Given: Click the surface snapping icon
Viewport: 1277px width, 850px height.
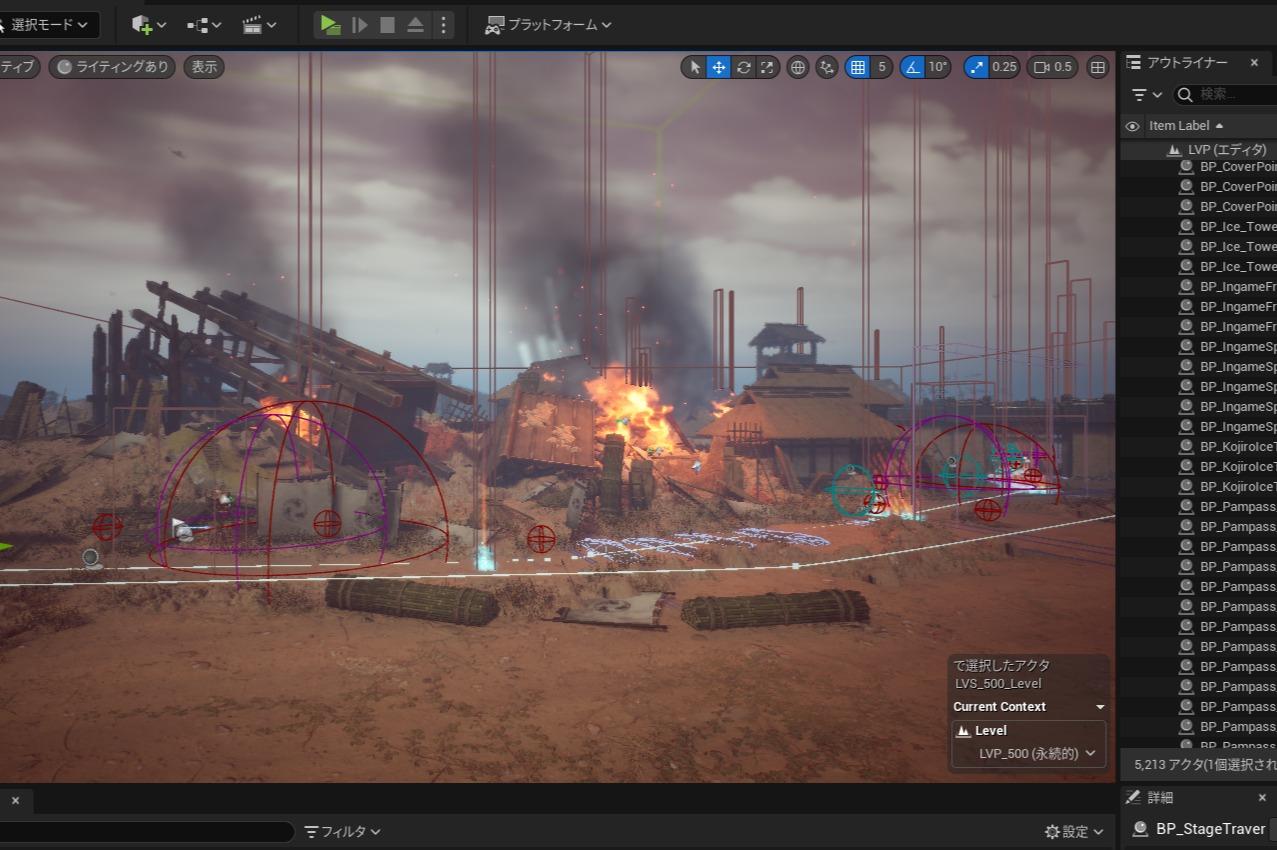Looking at the screenshot, I should (827, 67).
